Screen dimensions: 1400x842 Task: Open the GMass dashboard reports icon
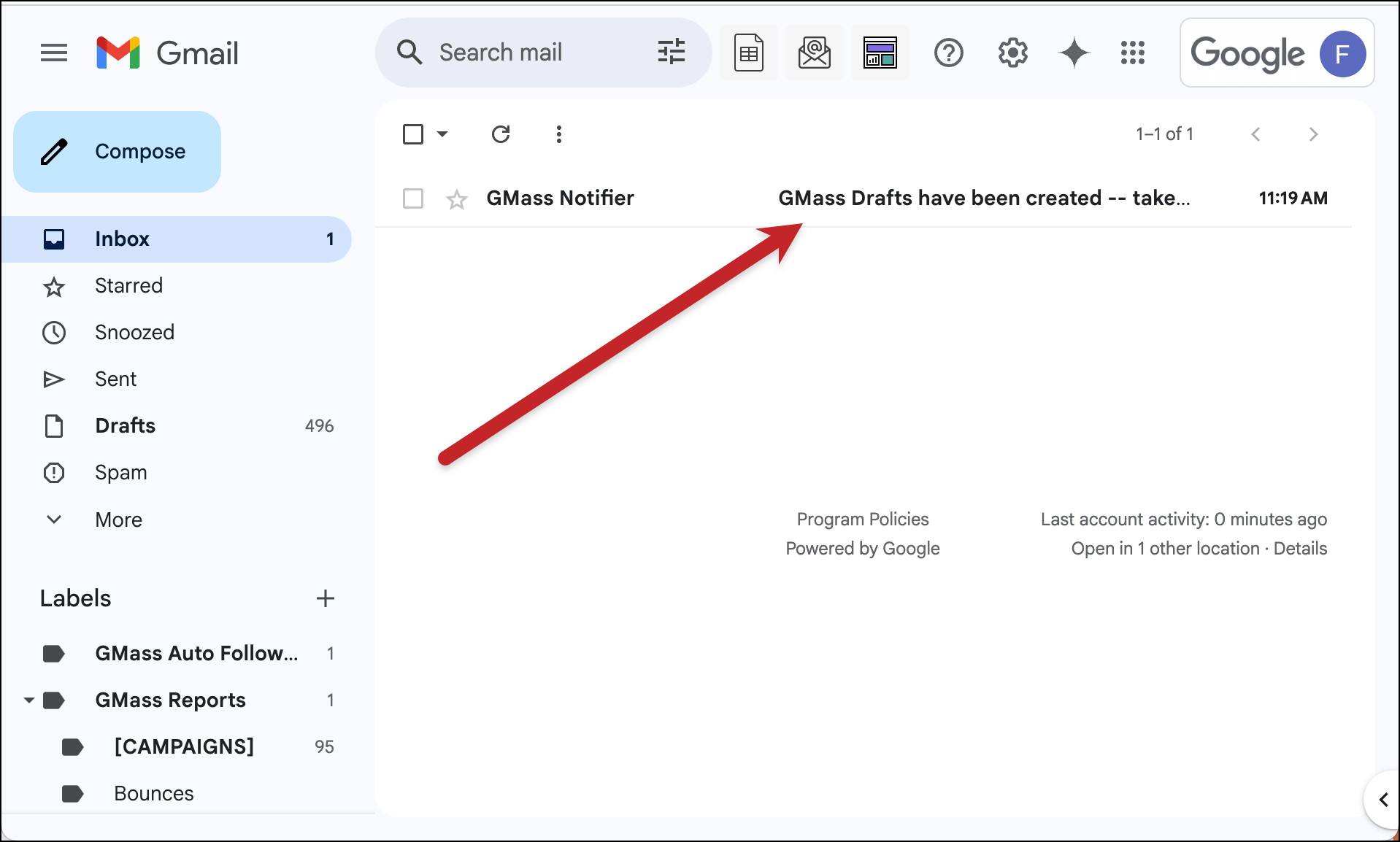coord(880,53)
